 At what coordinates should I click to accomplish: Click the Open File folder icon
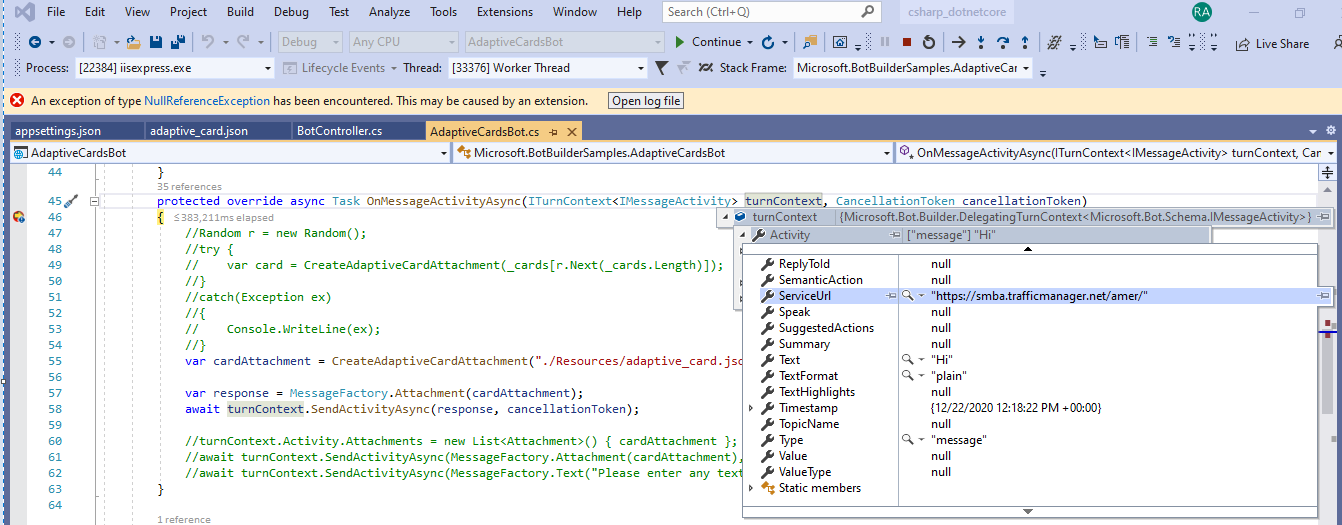point(134,42)
